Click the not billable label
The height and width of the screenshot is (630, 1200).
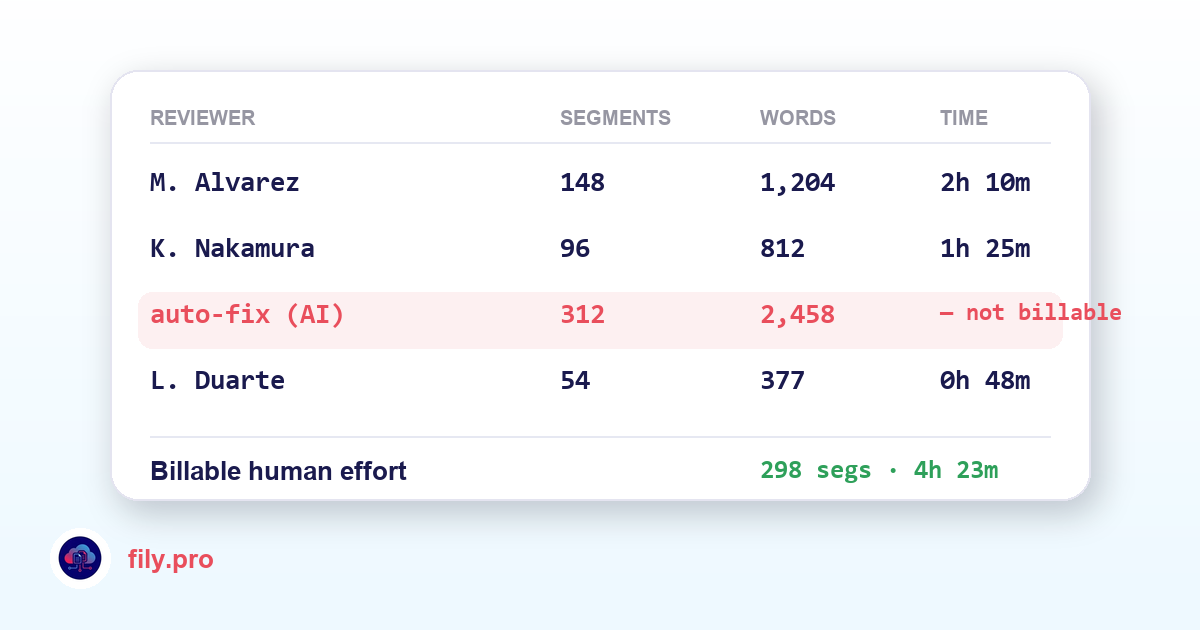[1030, 313]
